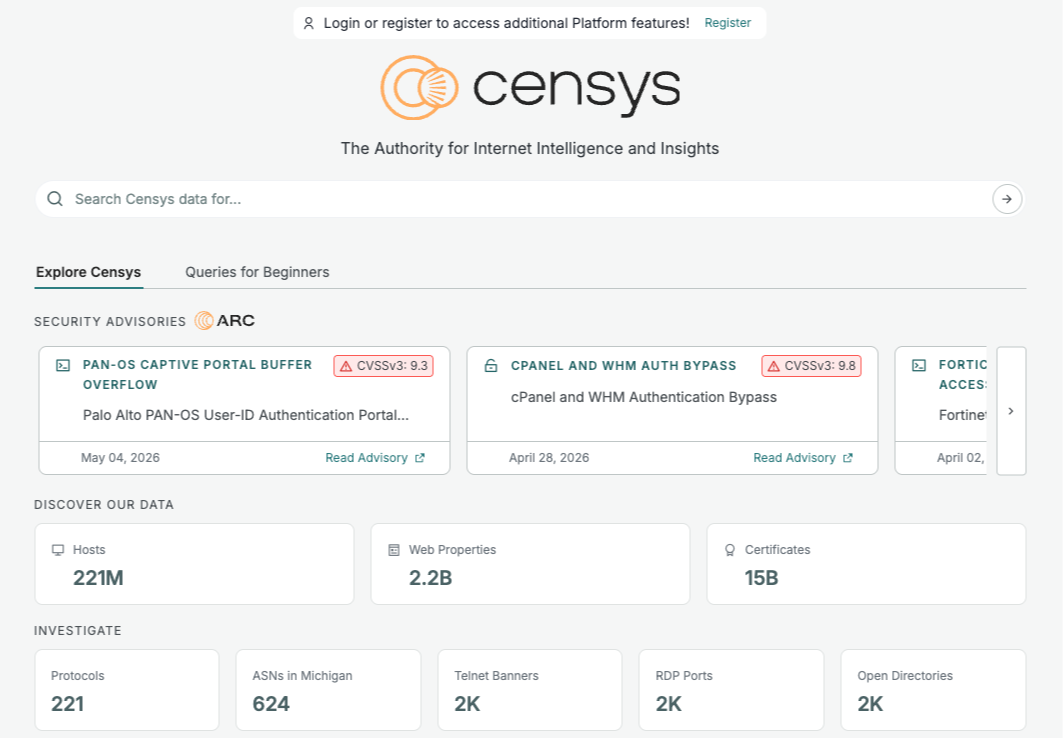Click terminal icon on the Fortic advisory card

(x=919, y=365)
